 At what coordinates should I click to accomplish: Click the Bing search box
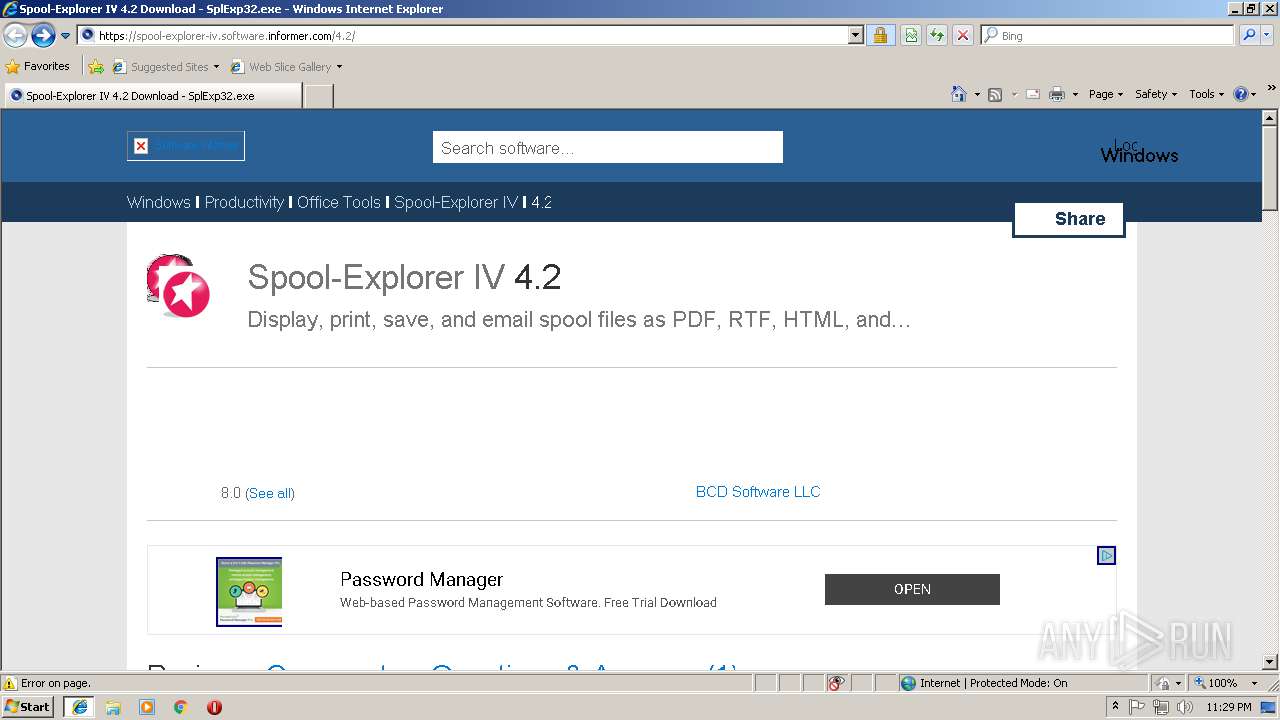[x=1107, y=35]
